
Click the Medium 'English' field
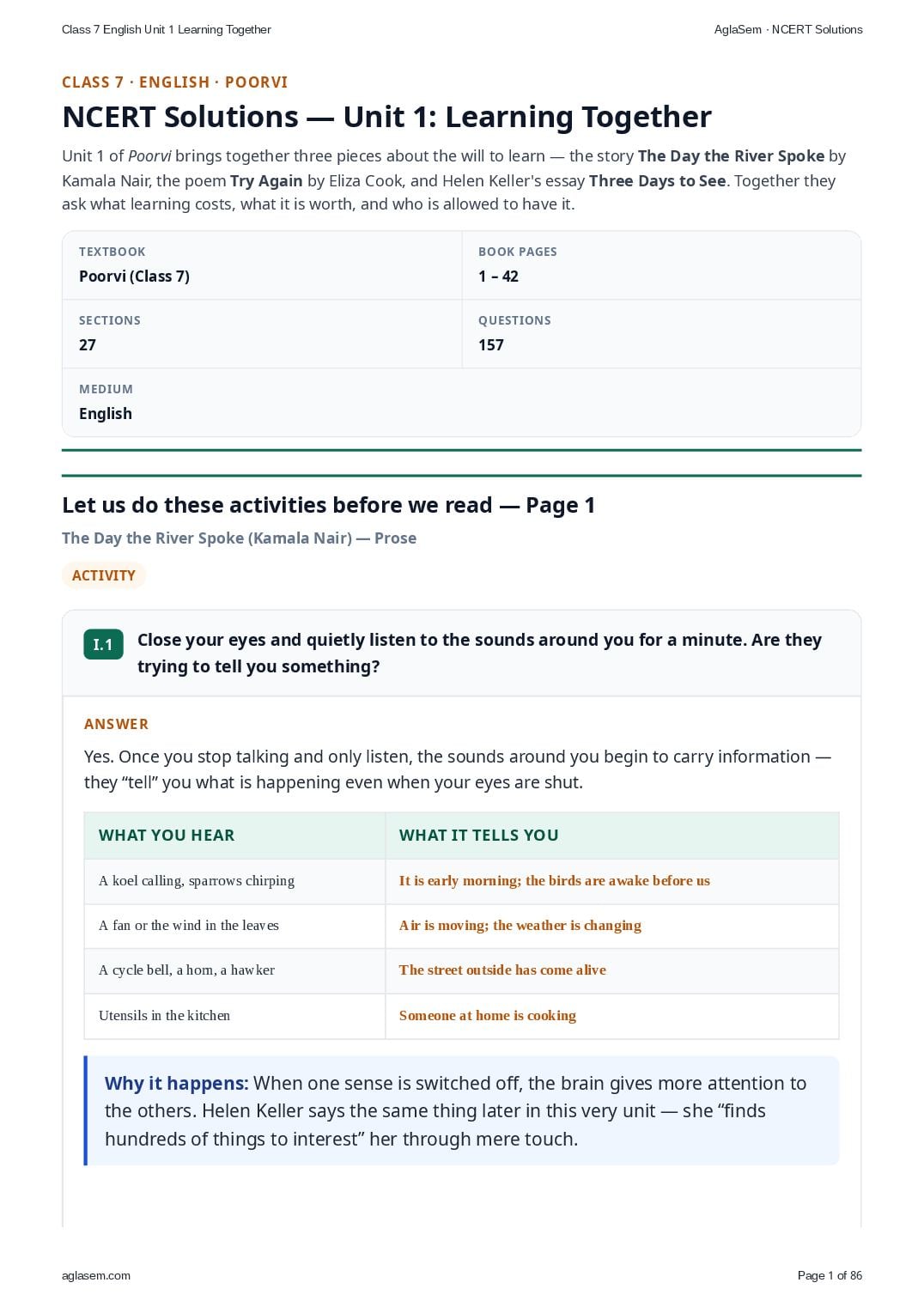461,403
